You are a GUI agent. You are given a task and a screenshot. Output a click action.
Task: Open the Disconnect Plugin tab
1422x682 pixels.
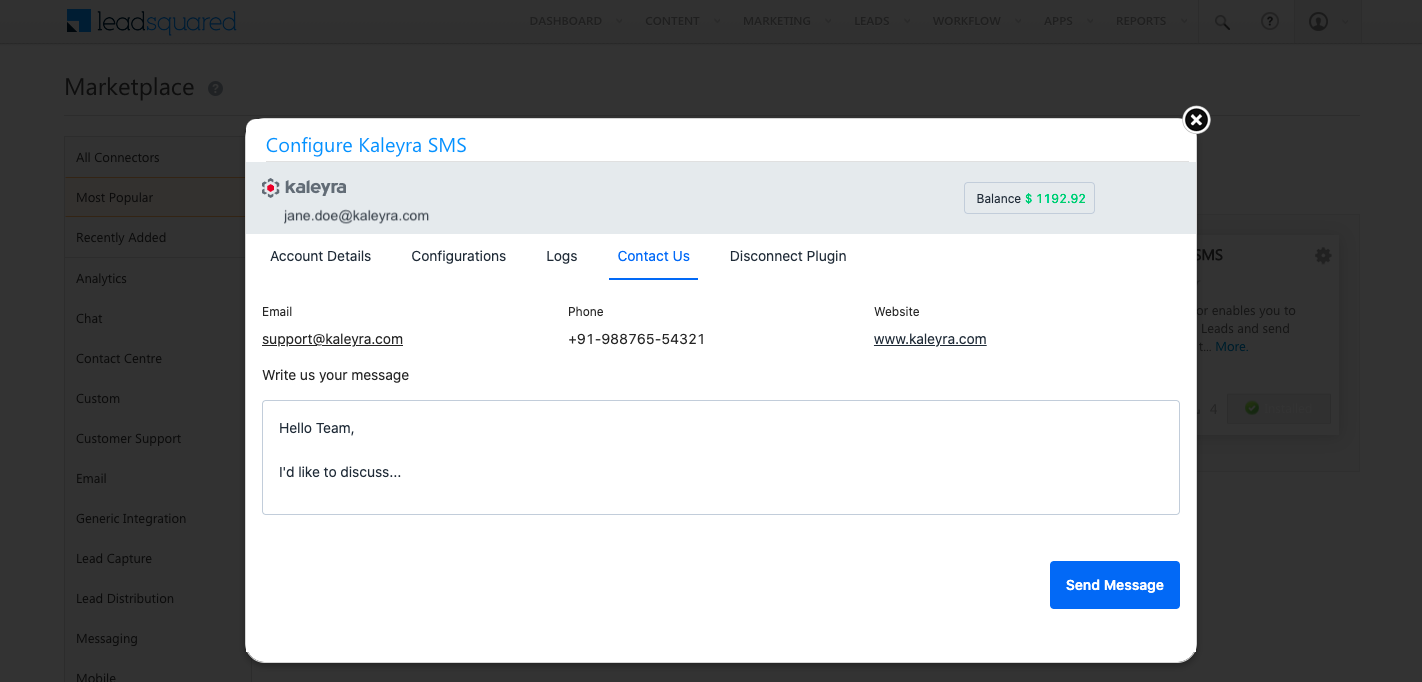click(788, 256)
